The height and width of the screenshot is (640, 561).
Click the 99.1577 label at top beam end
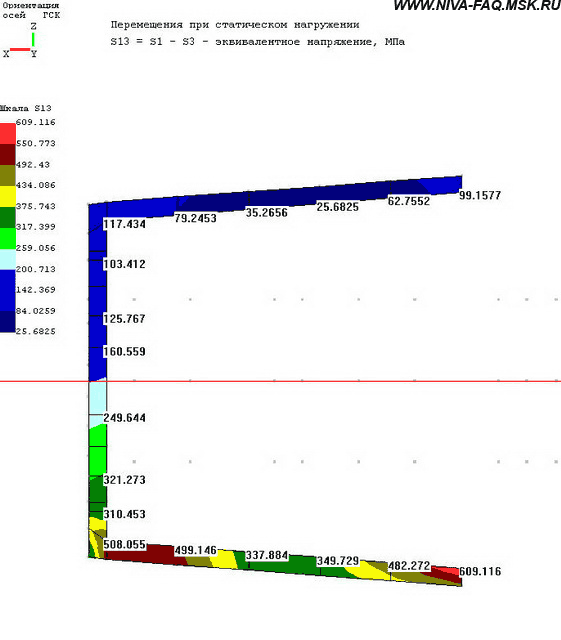480,196
